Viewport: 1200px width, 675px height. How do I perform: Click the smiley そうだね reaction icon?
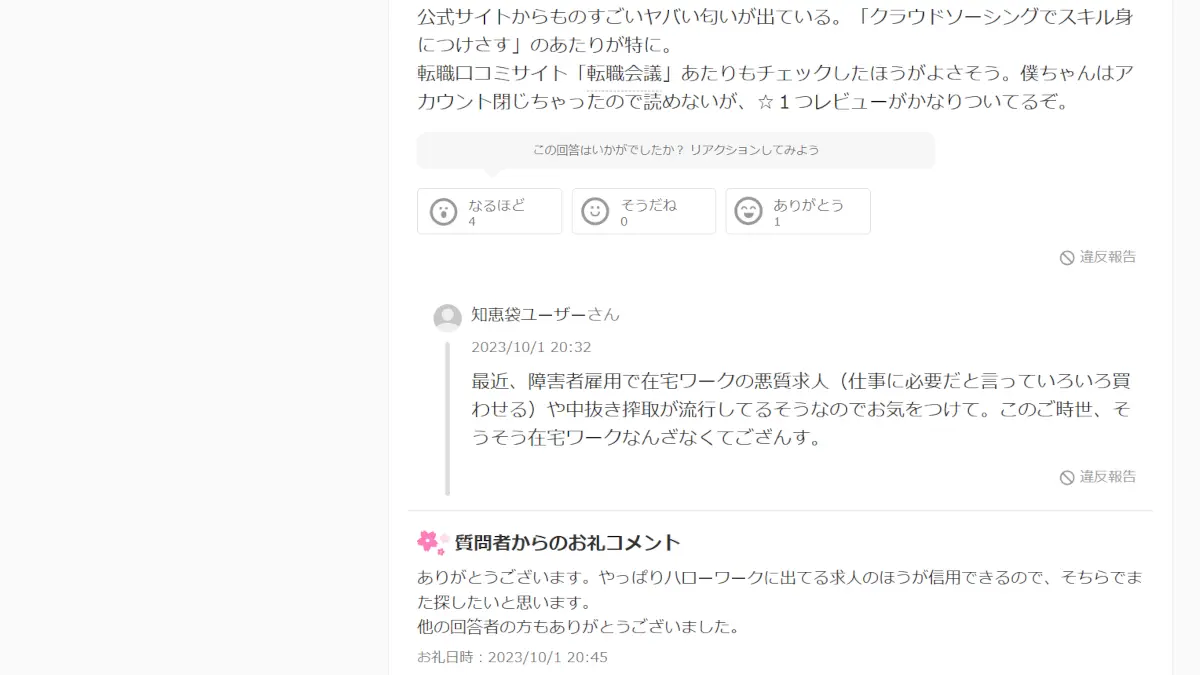pyautogui.click(x=595, y=212)
